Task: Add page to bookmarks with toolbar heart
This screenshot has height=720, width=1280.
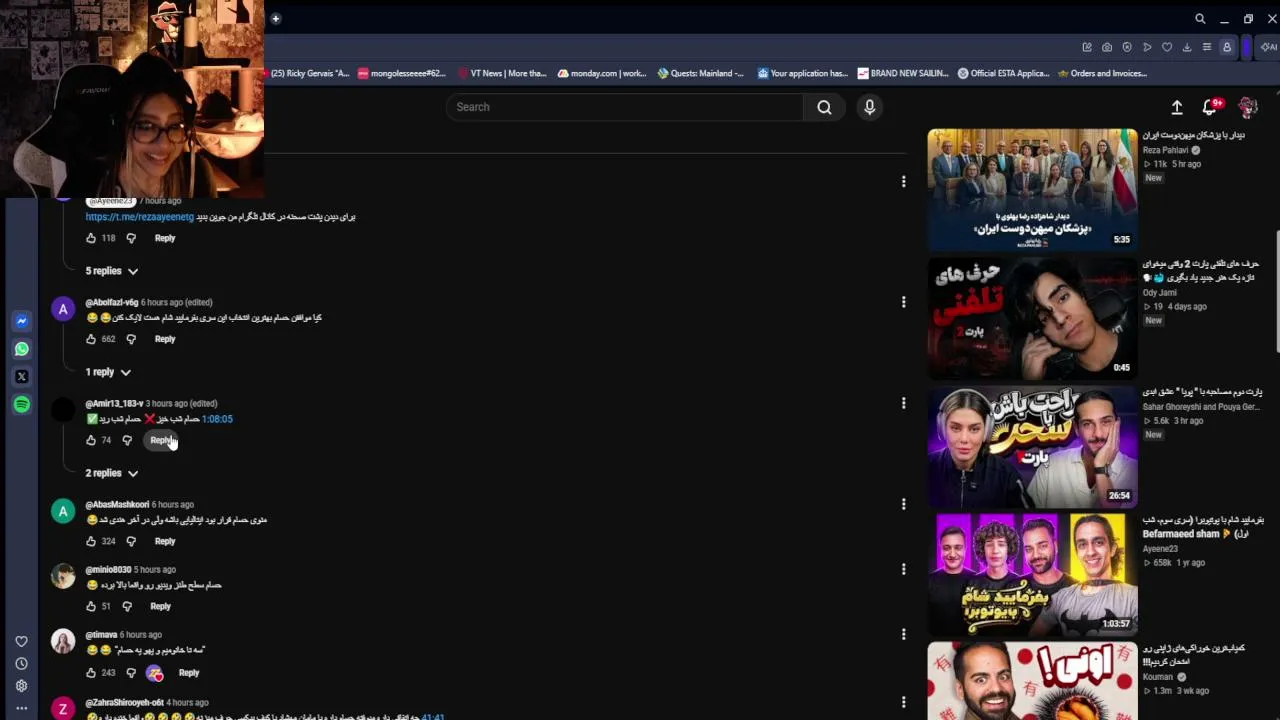Action: pos(1167,47)
